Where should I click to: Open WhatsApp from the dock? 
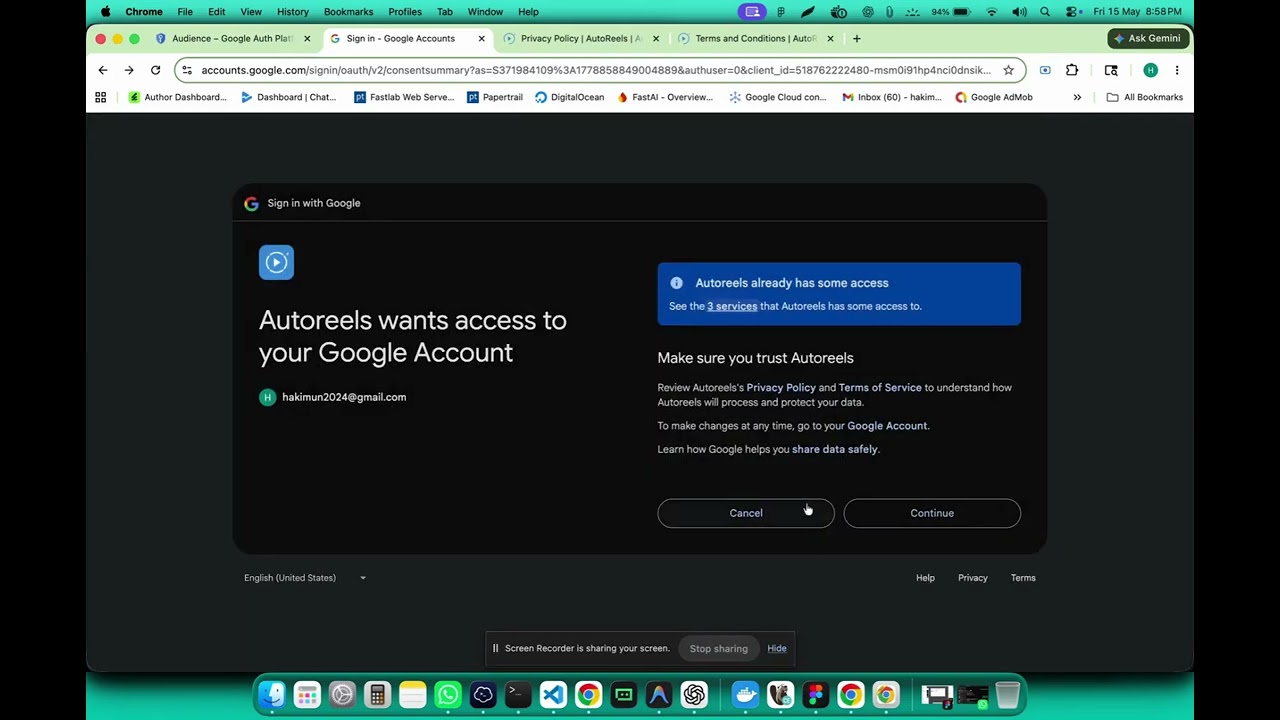[x=448, y=695]
